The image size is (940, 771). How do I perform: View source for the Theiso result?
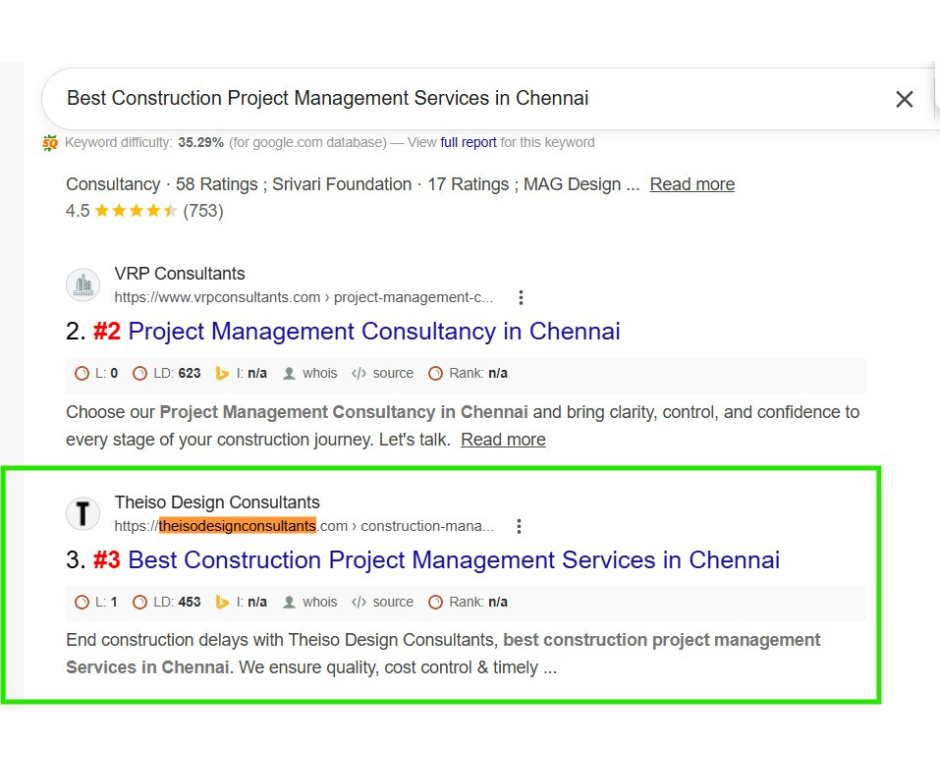pos(382,602)
